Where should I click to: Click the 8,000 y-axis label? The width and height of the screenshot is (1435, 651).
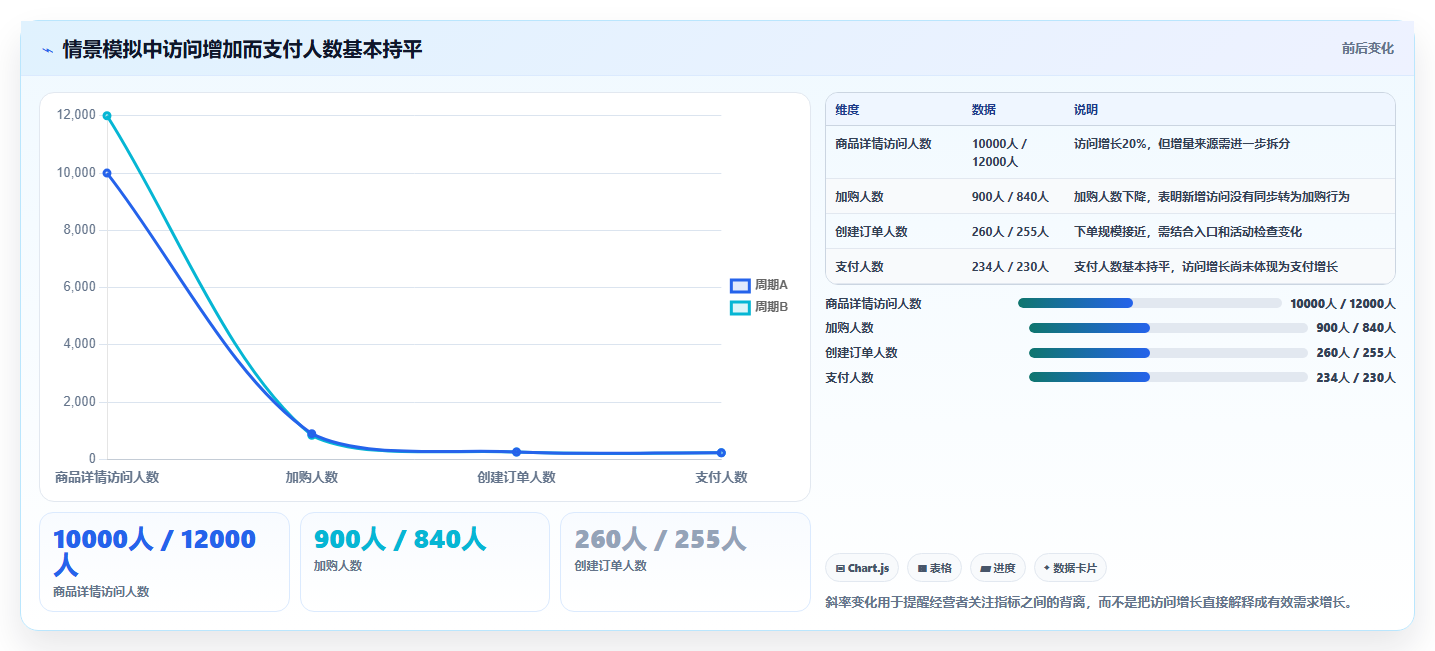[80, 230]
